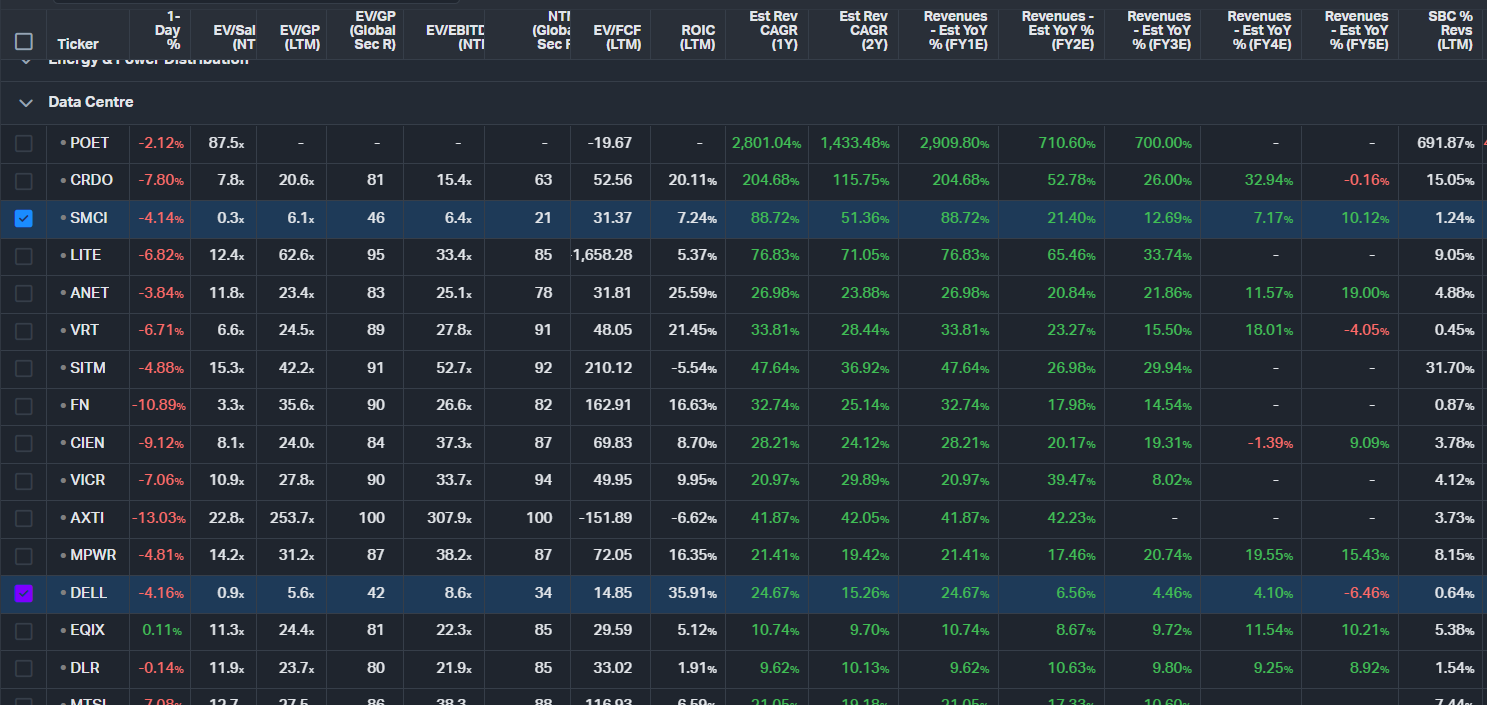Tick the AXTI row checkbox
The image size is (1487, 705).
tap(24, 518)
